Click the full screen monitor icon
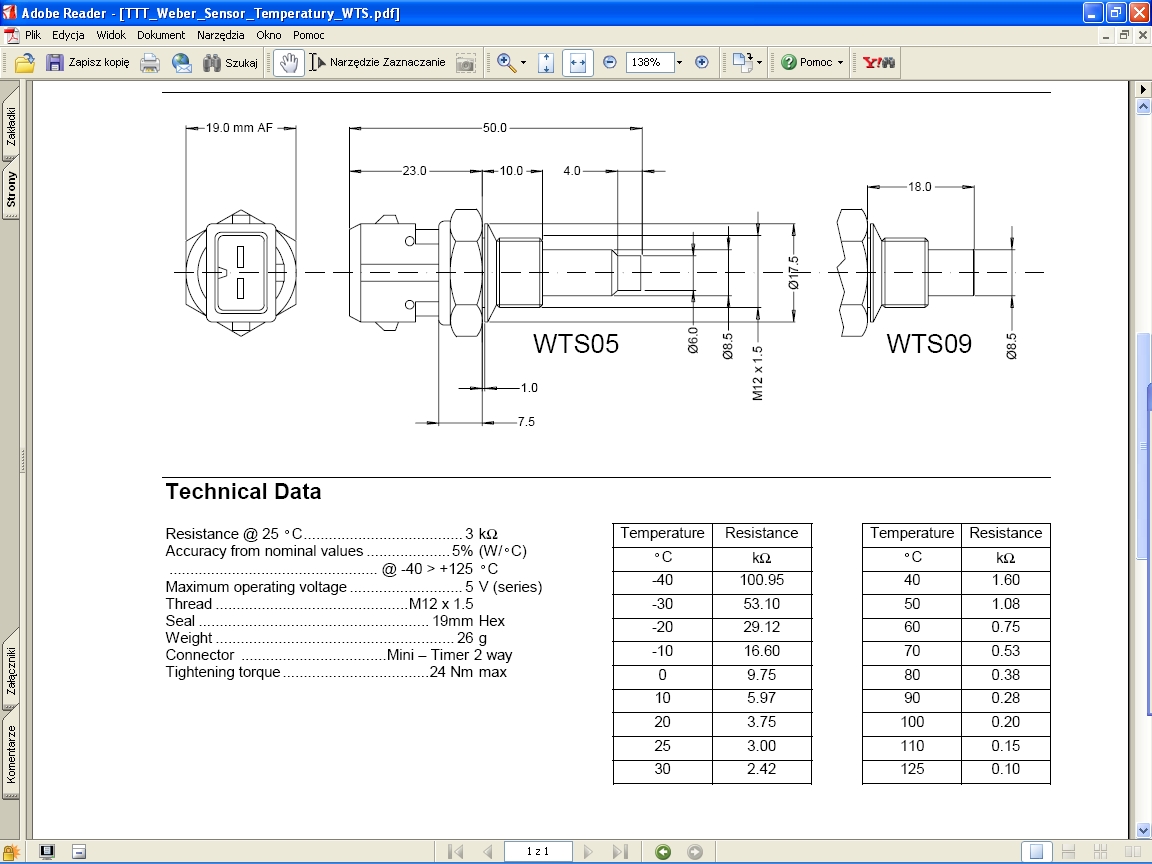Screen dimensions: 1152x864 47,852
